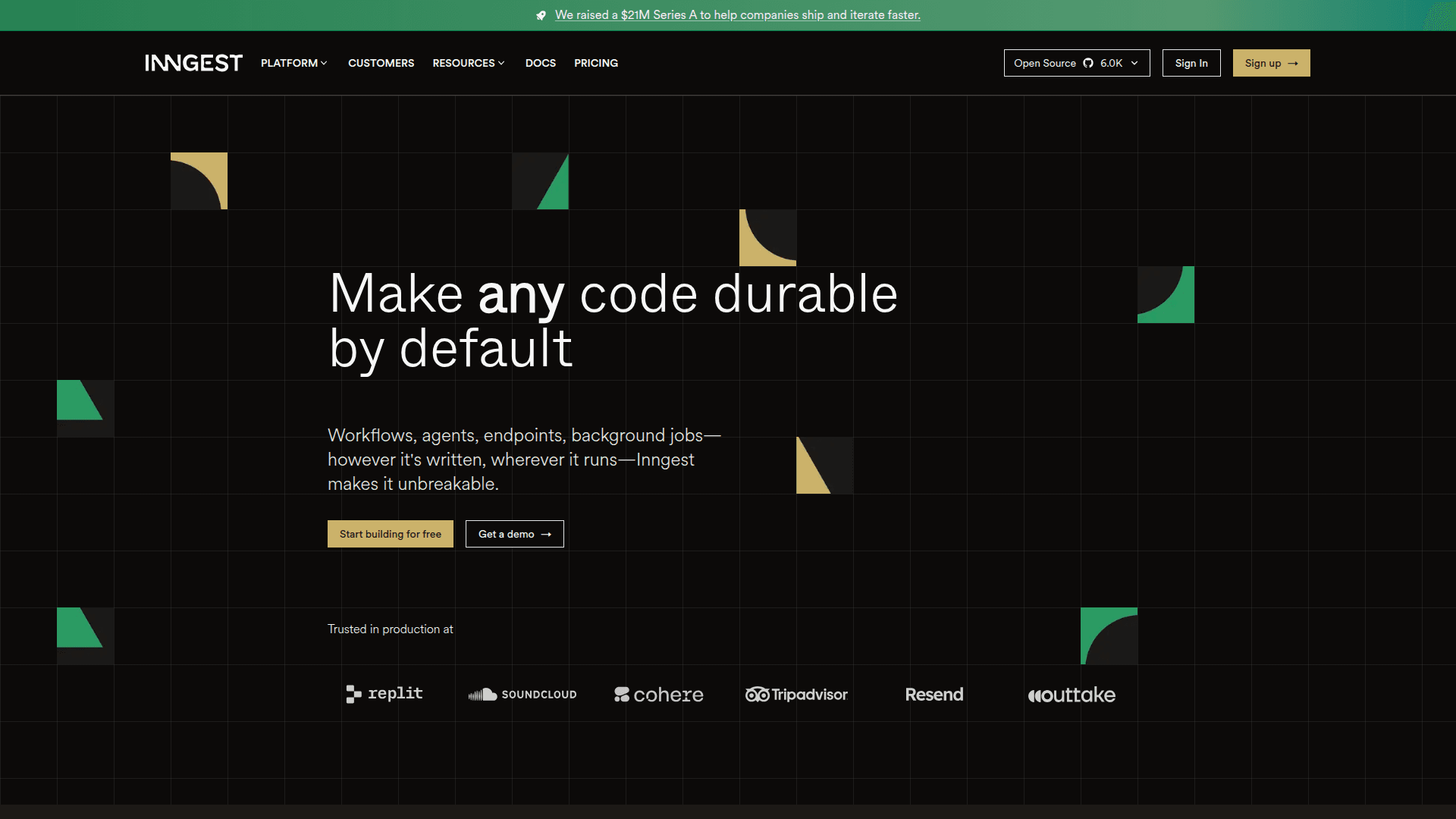
Task: Click the GitHub icon in Open Source button
Action: pos(1088,63)
